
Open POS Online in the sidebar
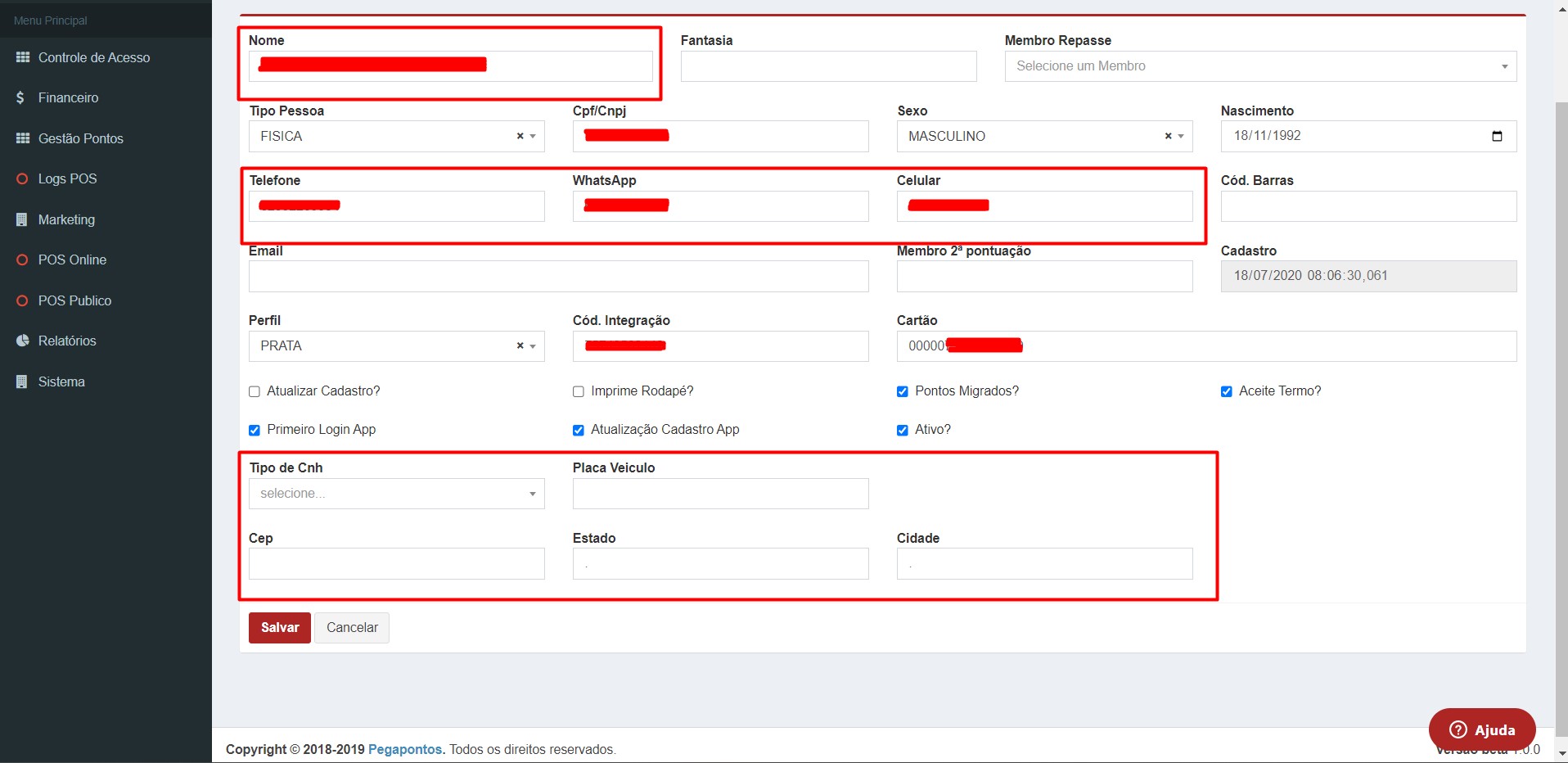click(72, 260)
